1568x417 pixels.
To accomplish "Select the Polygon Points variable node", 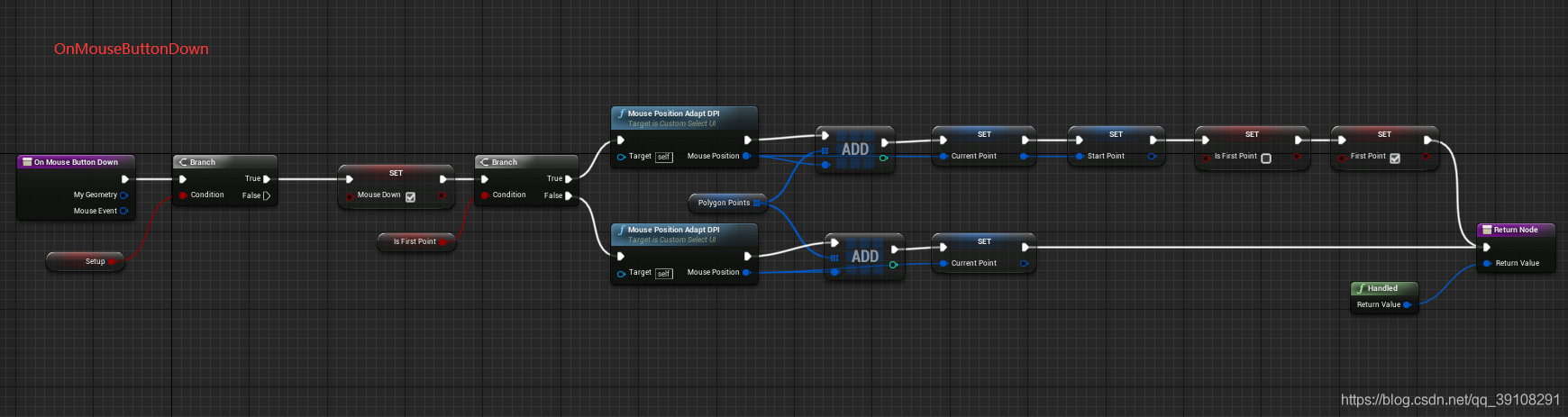I will click(728, 203).
